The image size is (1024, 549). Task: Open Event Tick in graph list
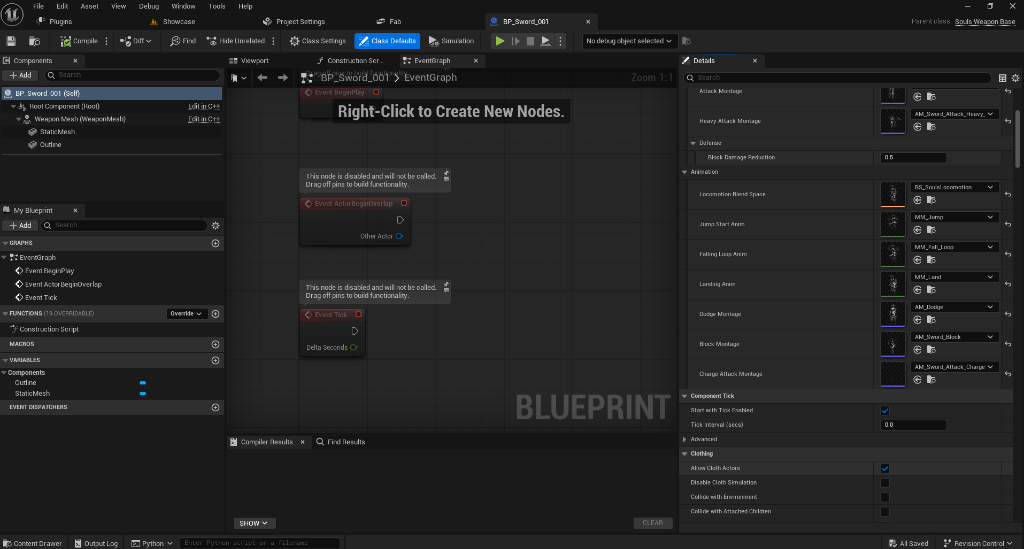[41, 297]
